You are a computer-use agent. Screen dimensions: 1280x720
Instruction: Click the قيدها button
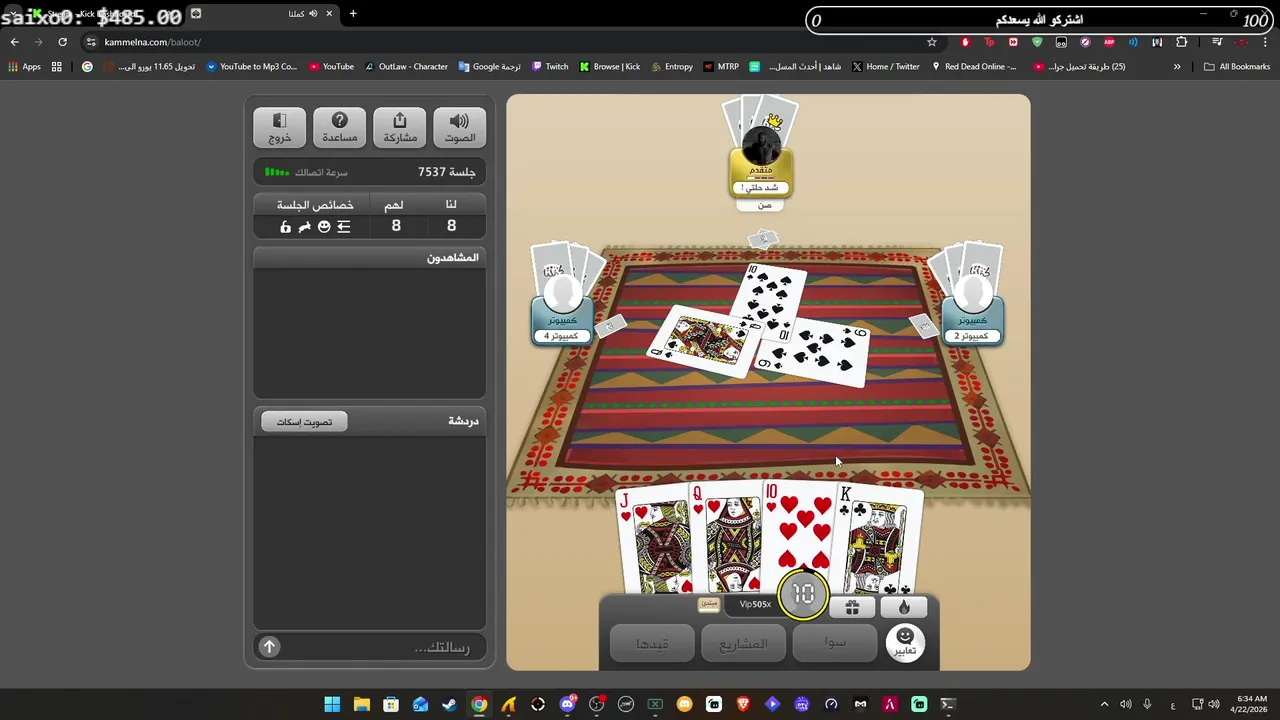(x=652, y=643)
